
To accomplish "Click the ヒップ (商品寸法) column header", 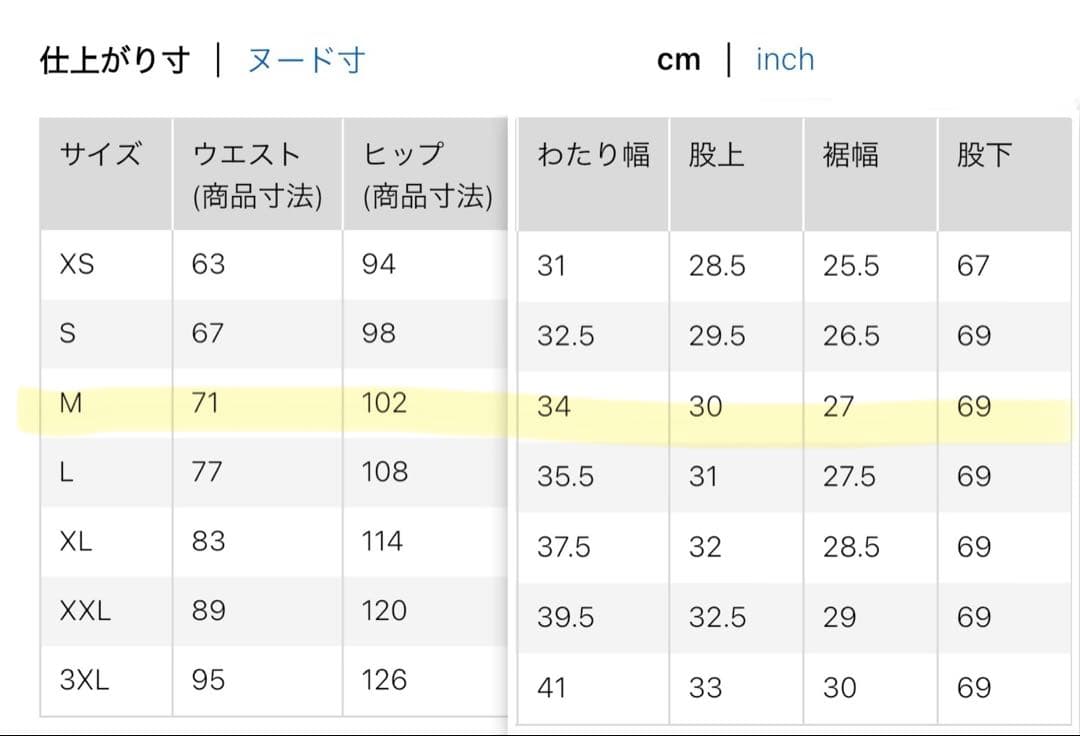I will pos(425,174).
